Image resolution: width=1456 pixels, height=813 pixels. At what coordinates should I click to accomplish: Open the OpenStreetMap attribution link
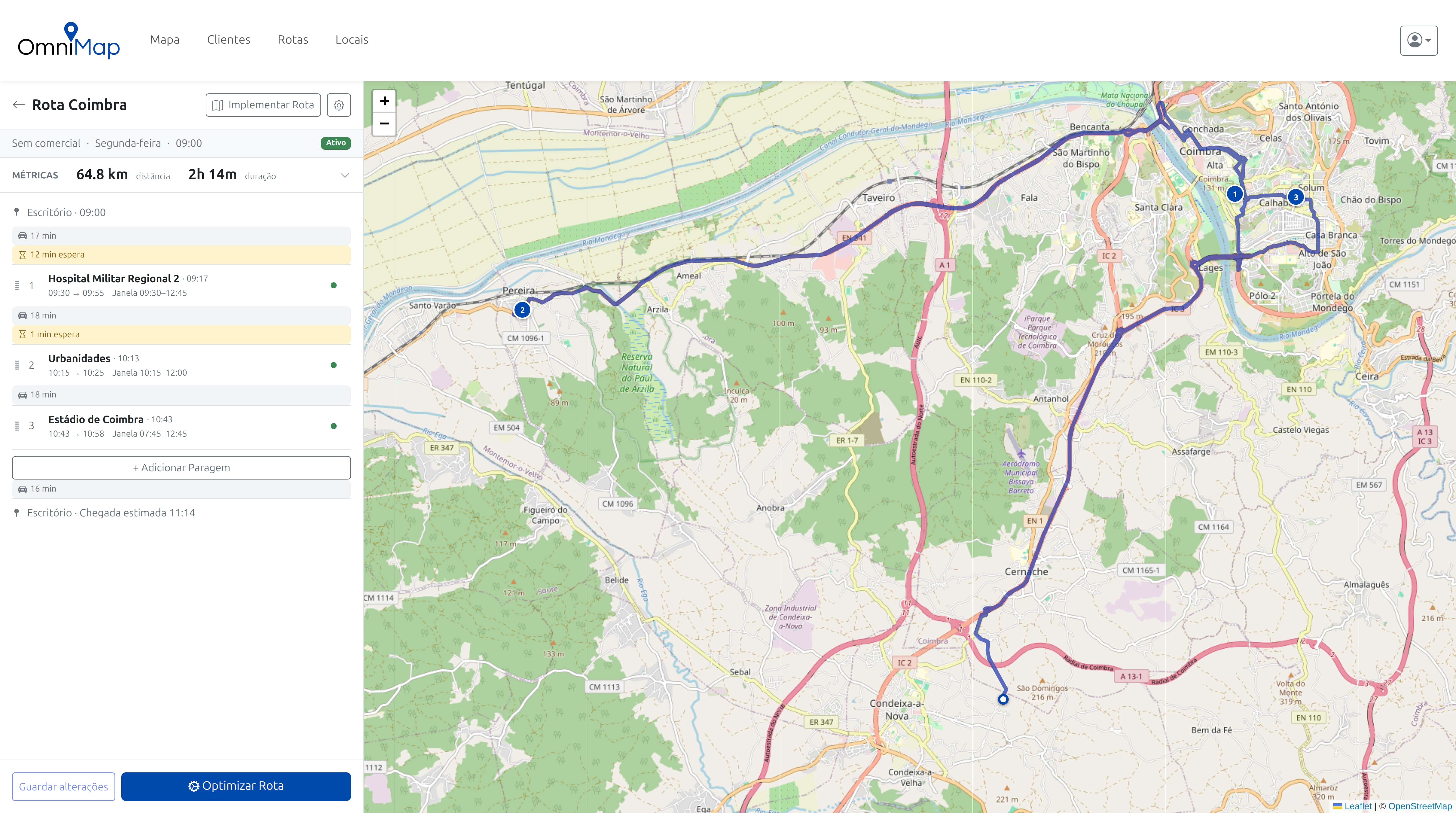(1420, 806)
